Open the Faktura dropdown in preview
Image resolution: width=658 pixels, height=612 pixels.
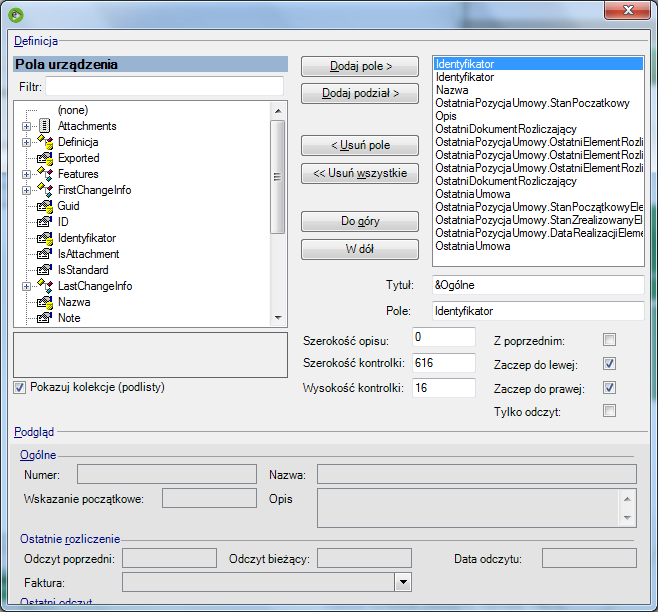pyautogui.click(x=403, y=582)
